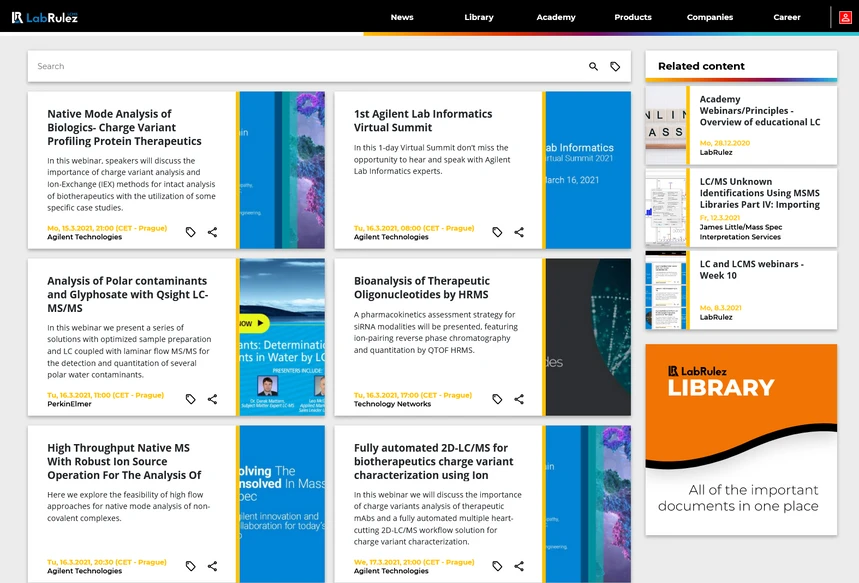Open Fully automated 2D-LC/MS for biotherapeutics title
Screen dimensions: 859x583
pyautogui.click(x=433, y=461)
